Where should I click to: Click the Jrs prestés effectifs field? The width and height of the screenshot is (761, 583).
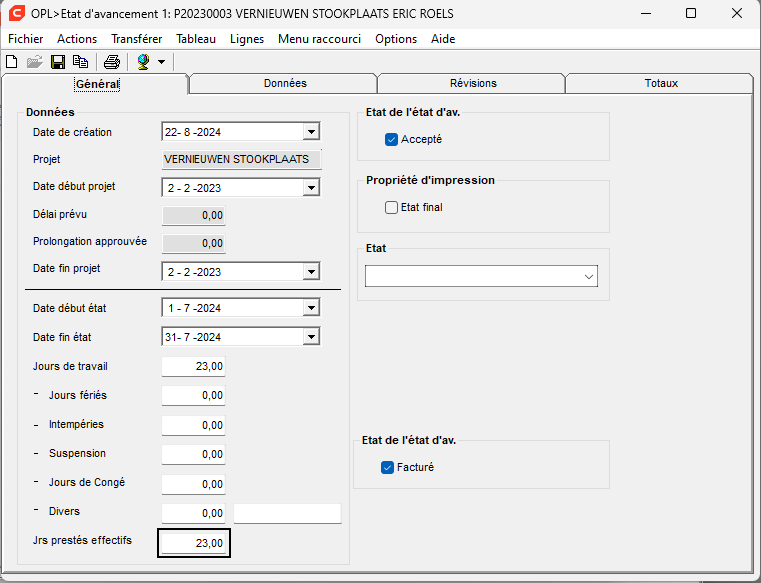pyautogui.click(x=194, y=543)
